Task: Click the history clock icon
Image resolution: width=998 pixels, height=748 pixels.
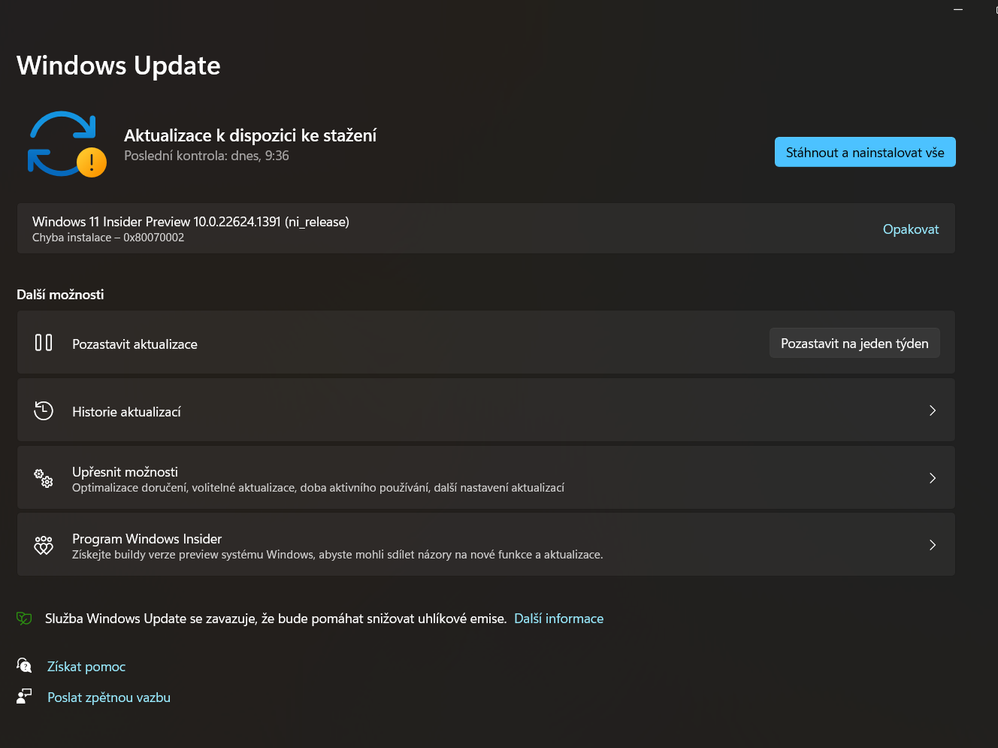Action: click(x=43, y=411)
